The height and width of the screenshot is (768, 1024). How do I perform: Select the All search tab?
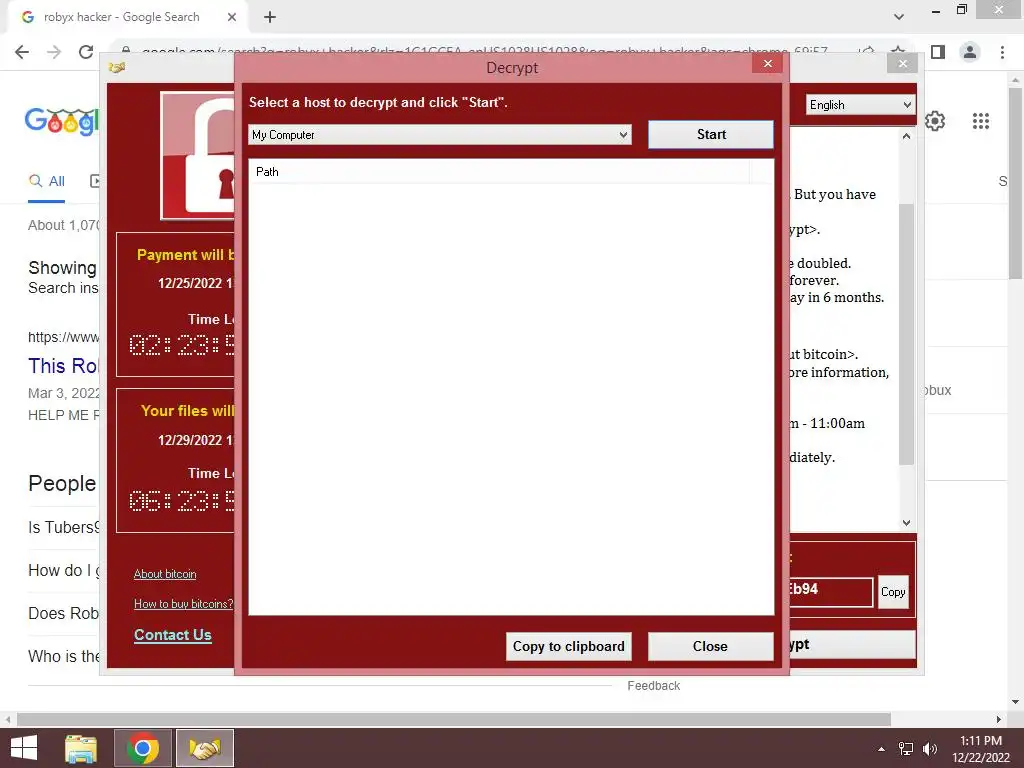tap(46, 182)
